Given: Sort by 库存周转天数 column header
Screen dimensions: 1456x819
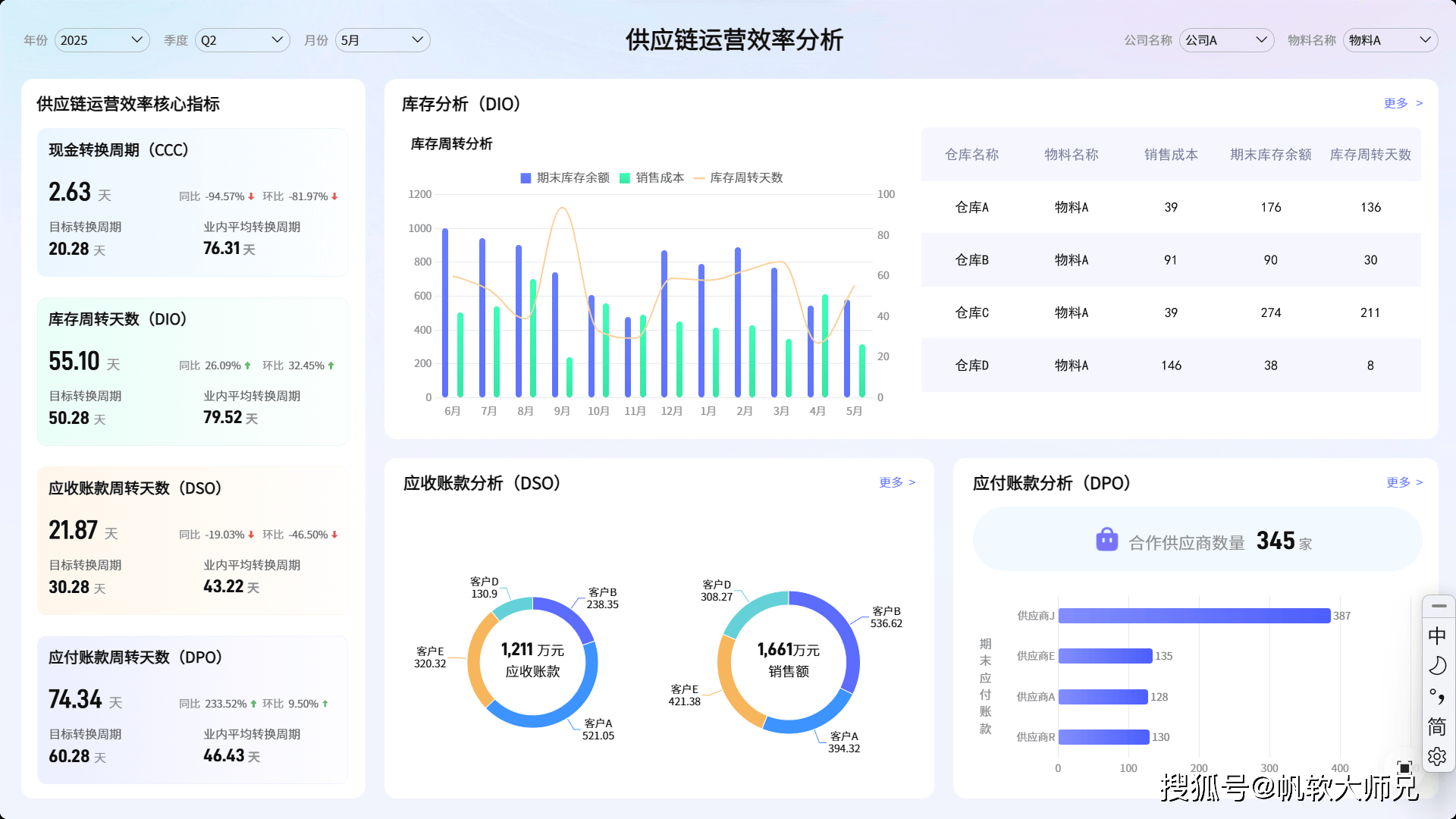Looking at the screenshot, I should pyautogui.click(x=1370, y=155).
